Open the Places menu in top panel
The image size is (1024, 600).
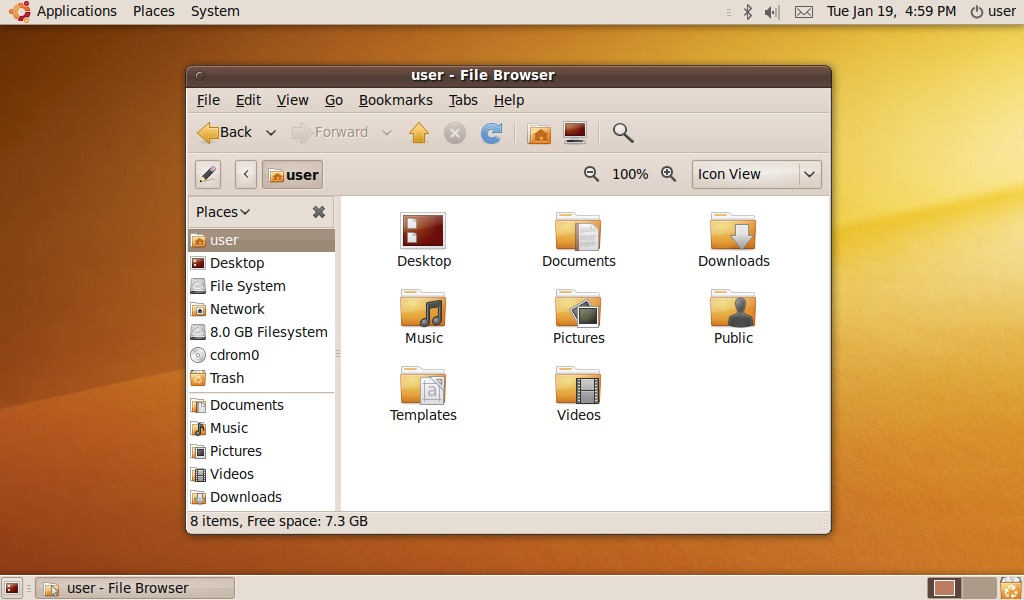tap(153, 11)
